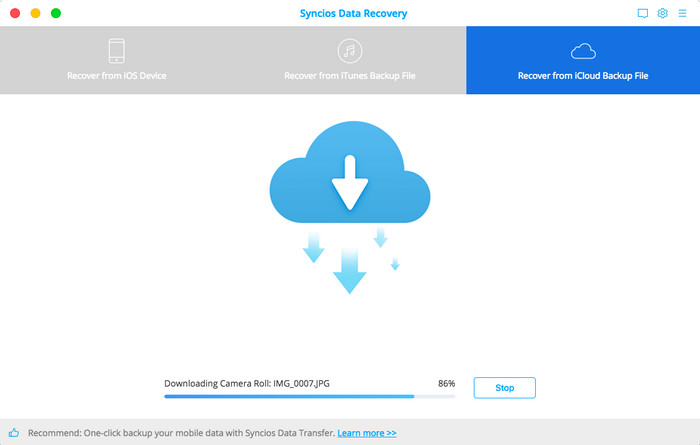Click the 86% progress value
700x445 pixels.
[x=446, y=383]
